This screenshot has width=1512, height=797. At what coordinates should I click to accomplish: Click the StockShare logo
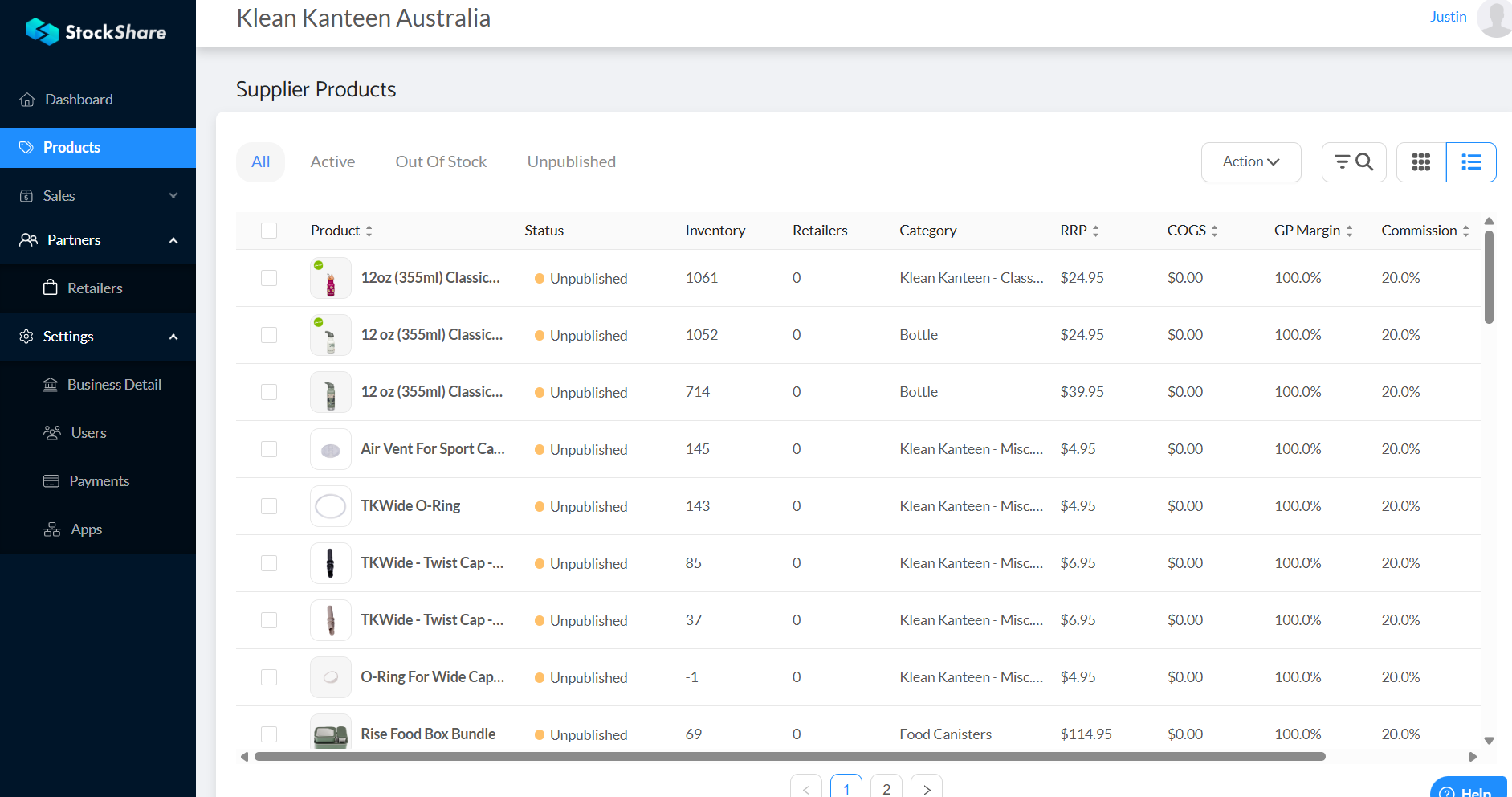tap(96, 32)
